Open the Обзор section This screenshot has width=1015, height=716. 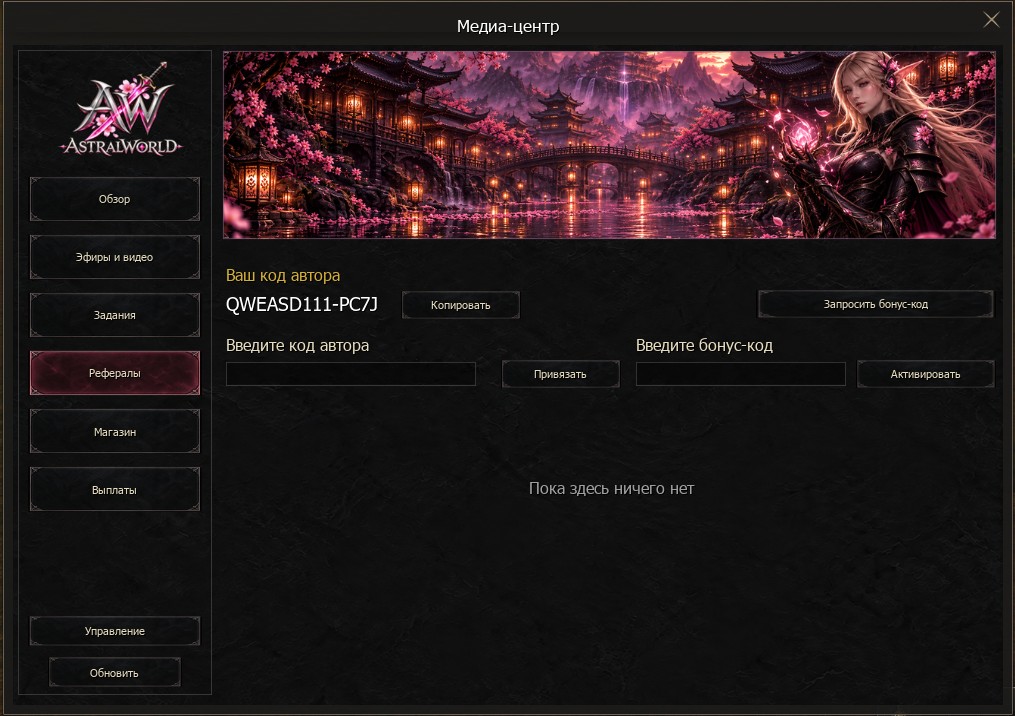115,199
